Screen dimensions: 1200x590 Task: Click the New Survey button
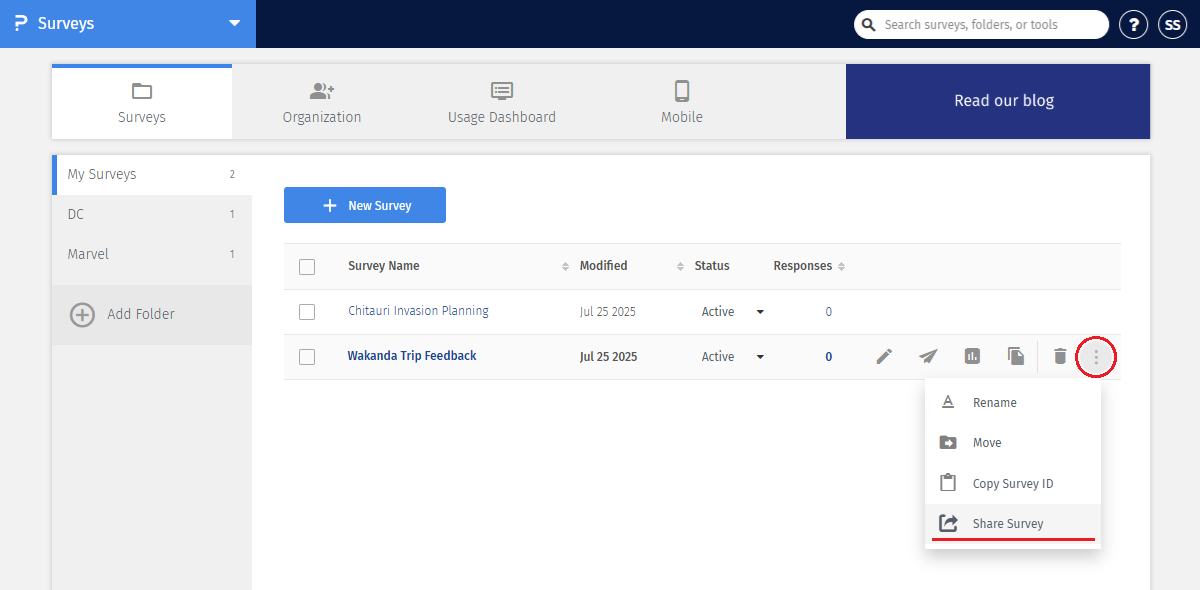[x=365, y=205]
